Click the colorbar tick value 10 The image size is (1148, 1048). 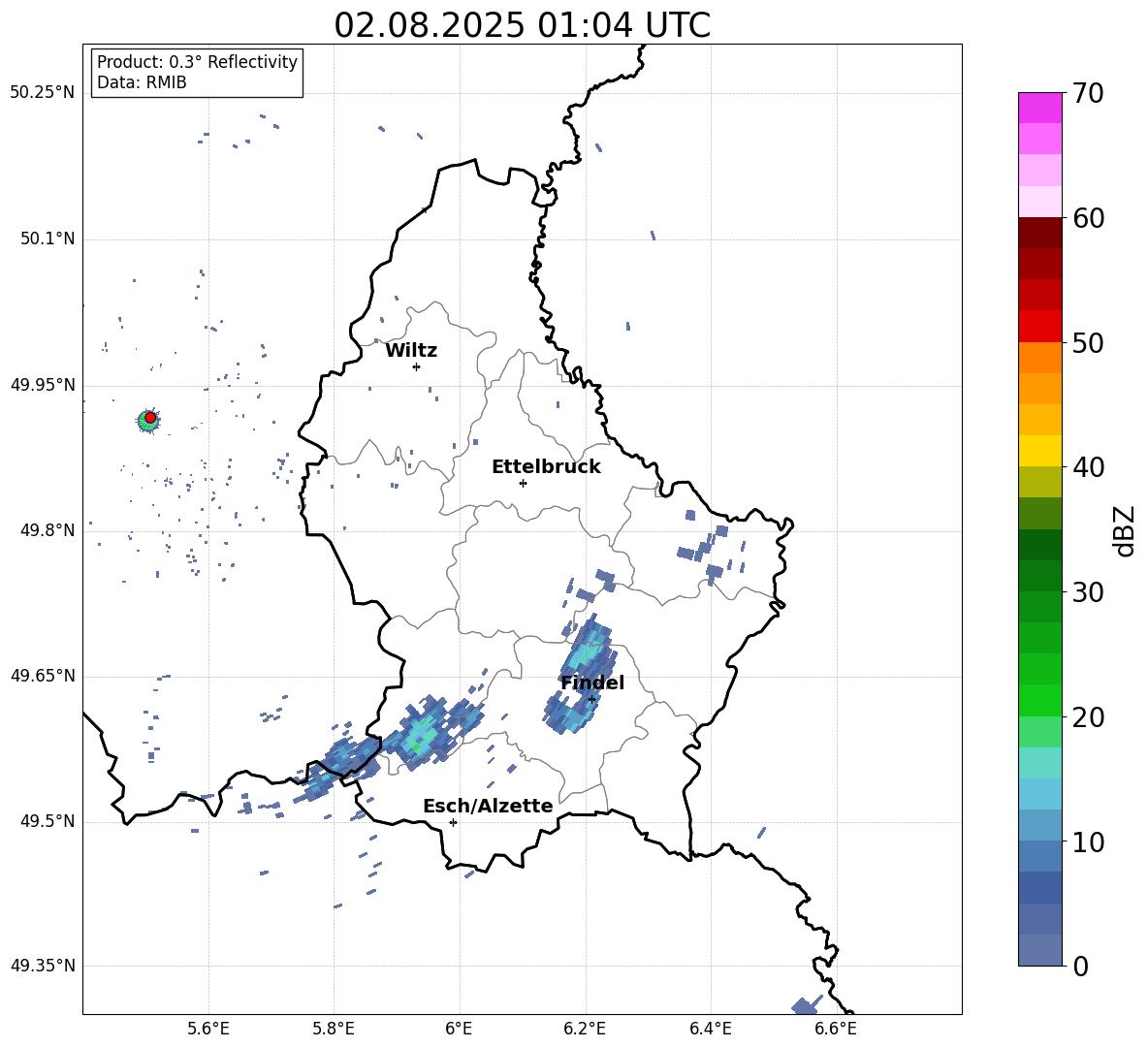pyautogui.click(x=1088, y=842)
